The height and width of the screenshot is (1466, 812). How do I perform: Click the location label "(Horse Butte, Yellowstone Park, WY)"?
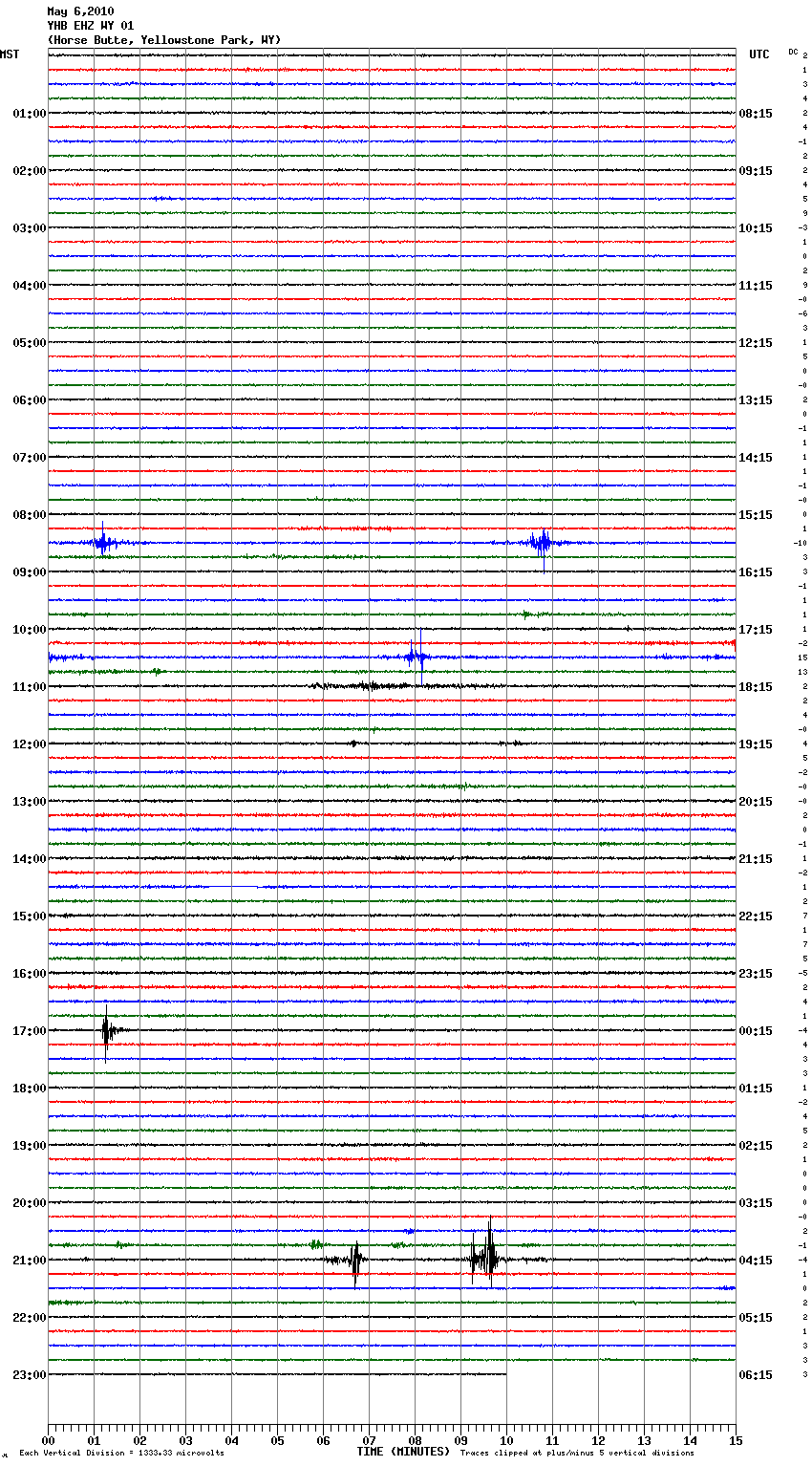[164, 40]
